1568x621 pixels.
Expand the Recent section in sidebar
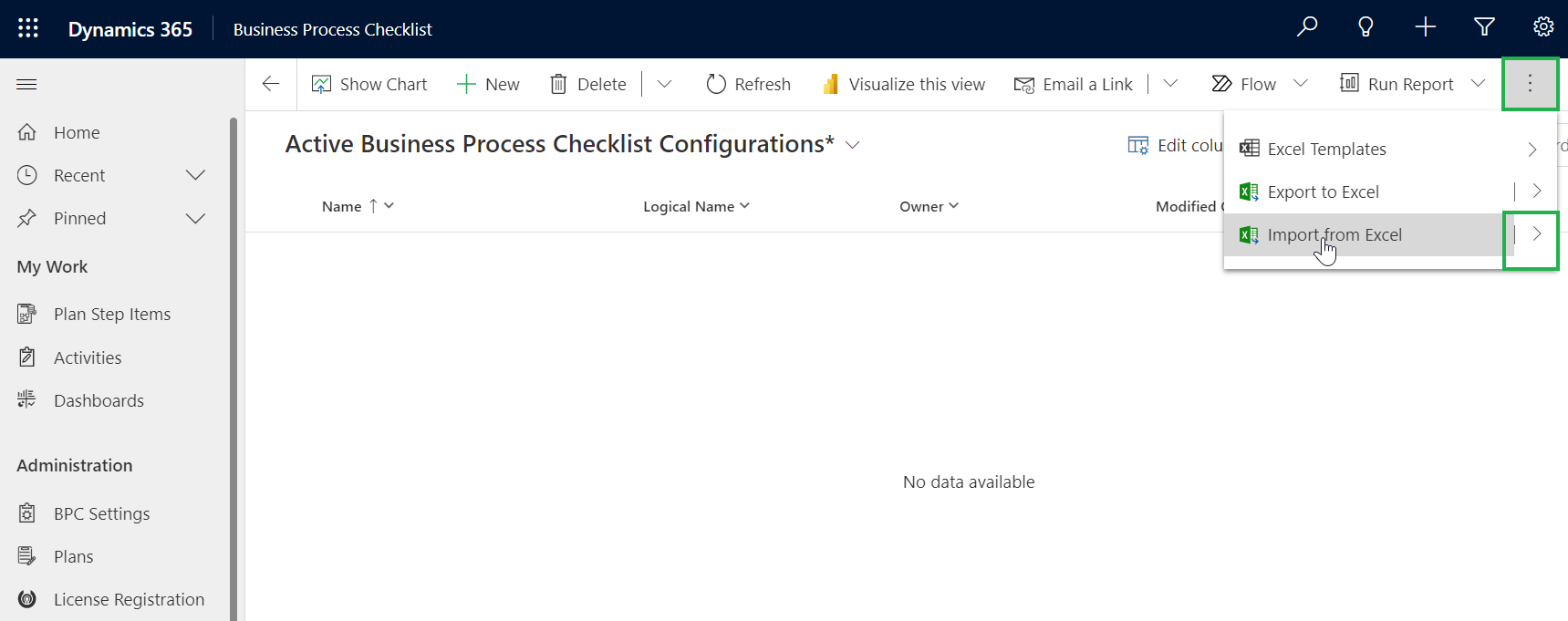click(x=195, y=175)
